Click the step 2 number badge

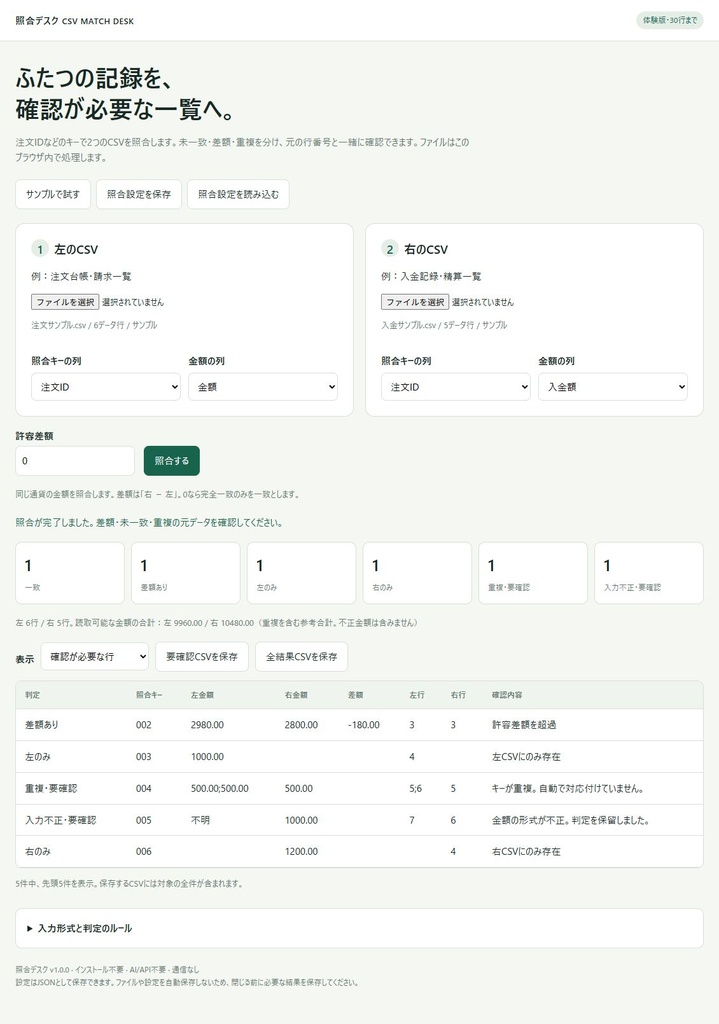[x=390, y=249]
